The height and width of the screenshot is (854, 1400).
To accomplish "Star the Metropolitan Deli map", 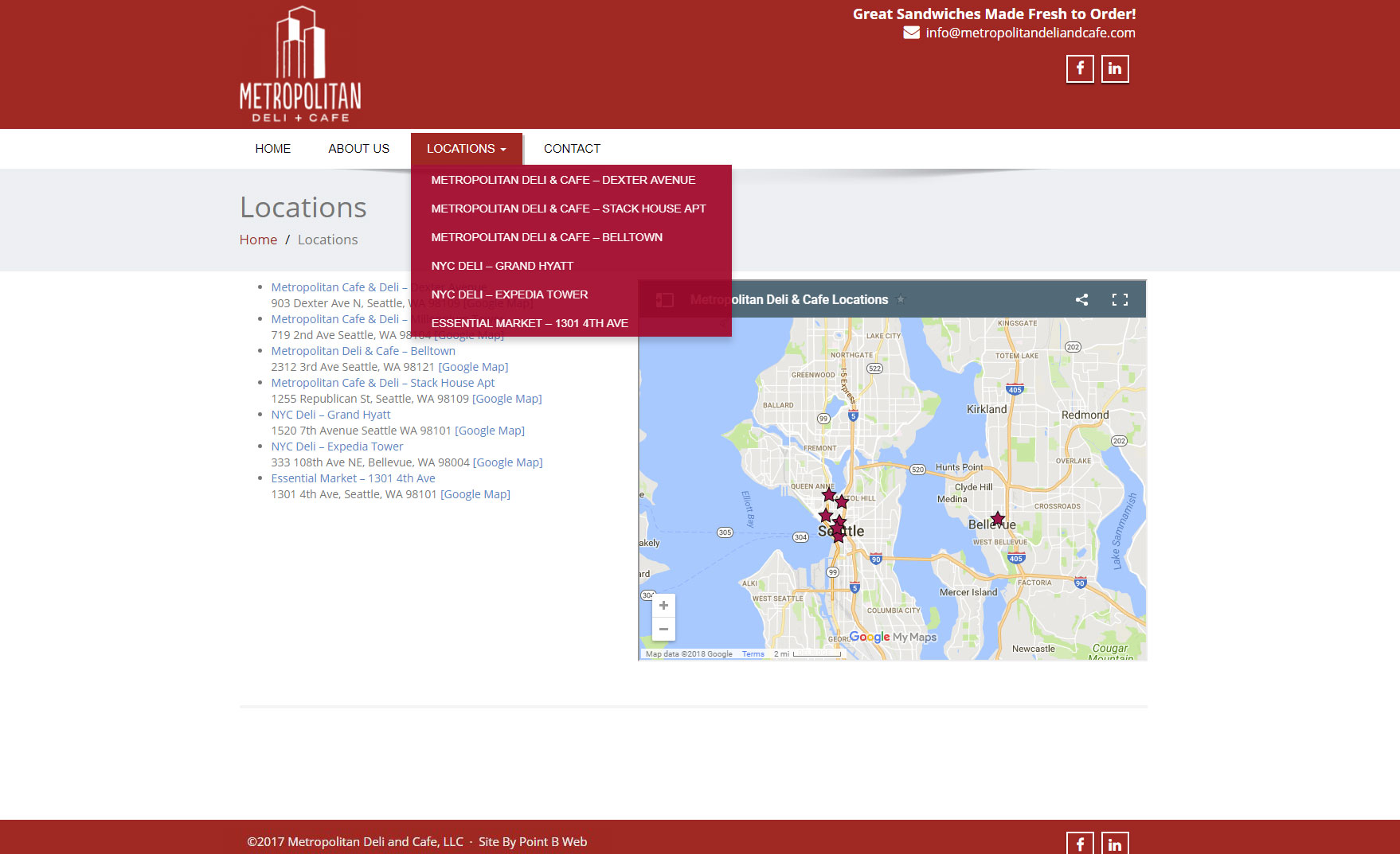I will 901,299.
